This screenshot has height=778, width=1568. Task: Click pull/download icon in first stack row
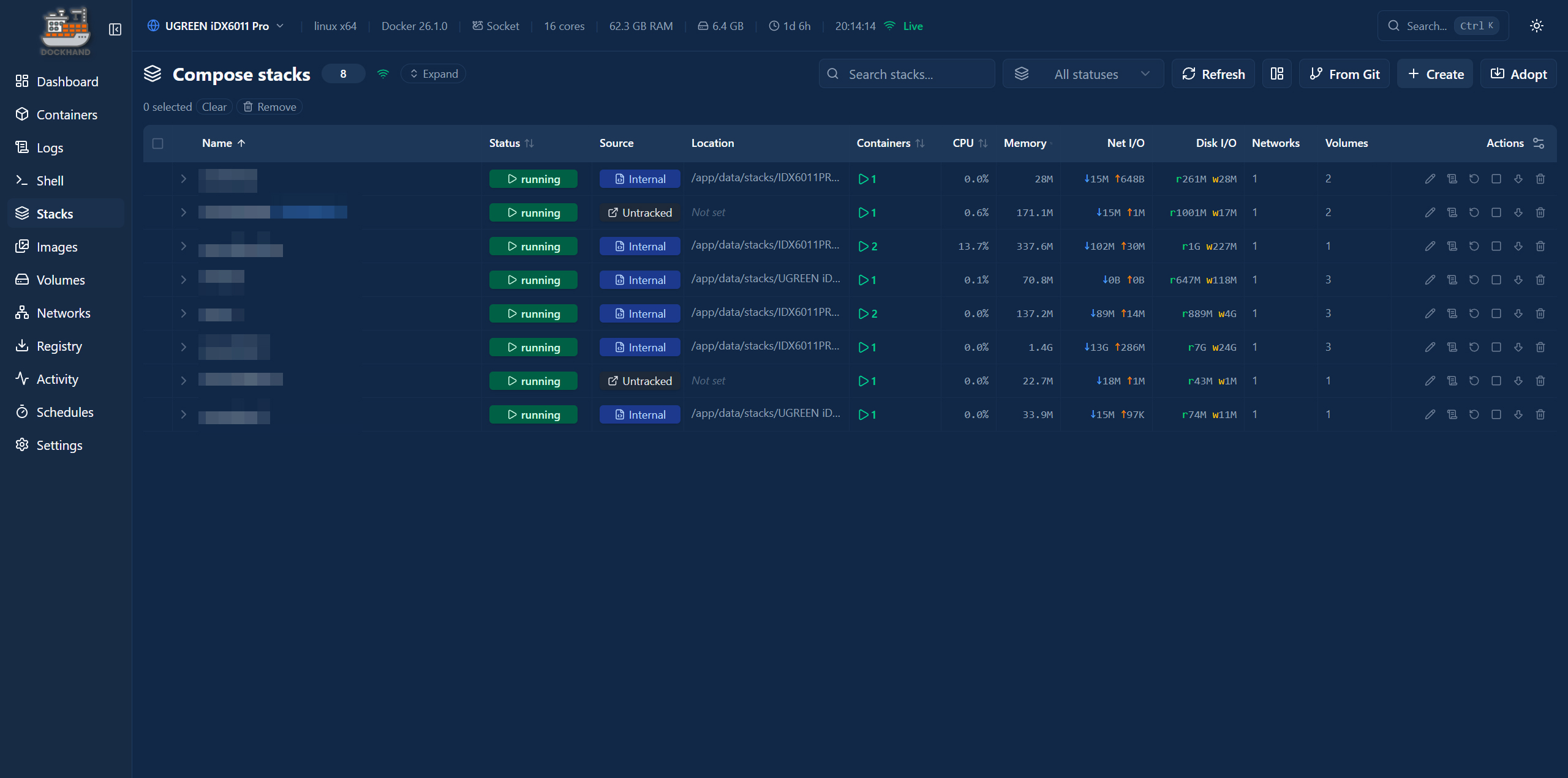click(x=1518, y=179)
